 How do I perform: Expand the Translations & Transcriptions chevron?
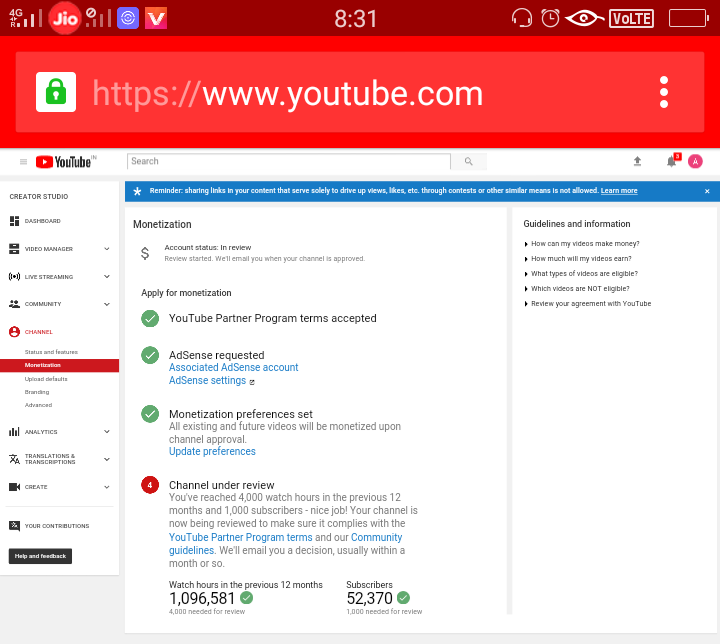[107, 459]
